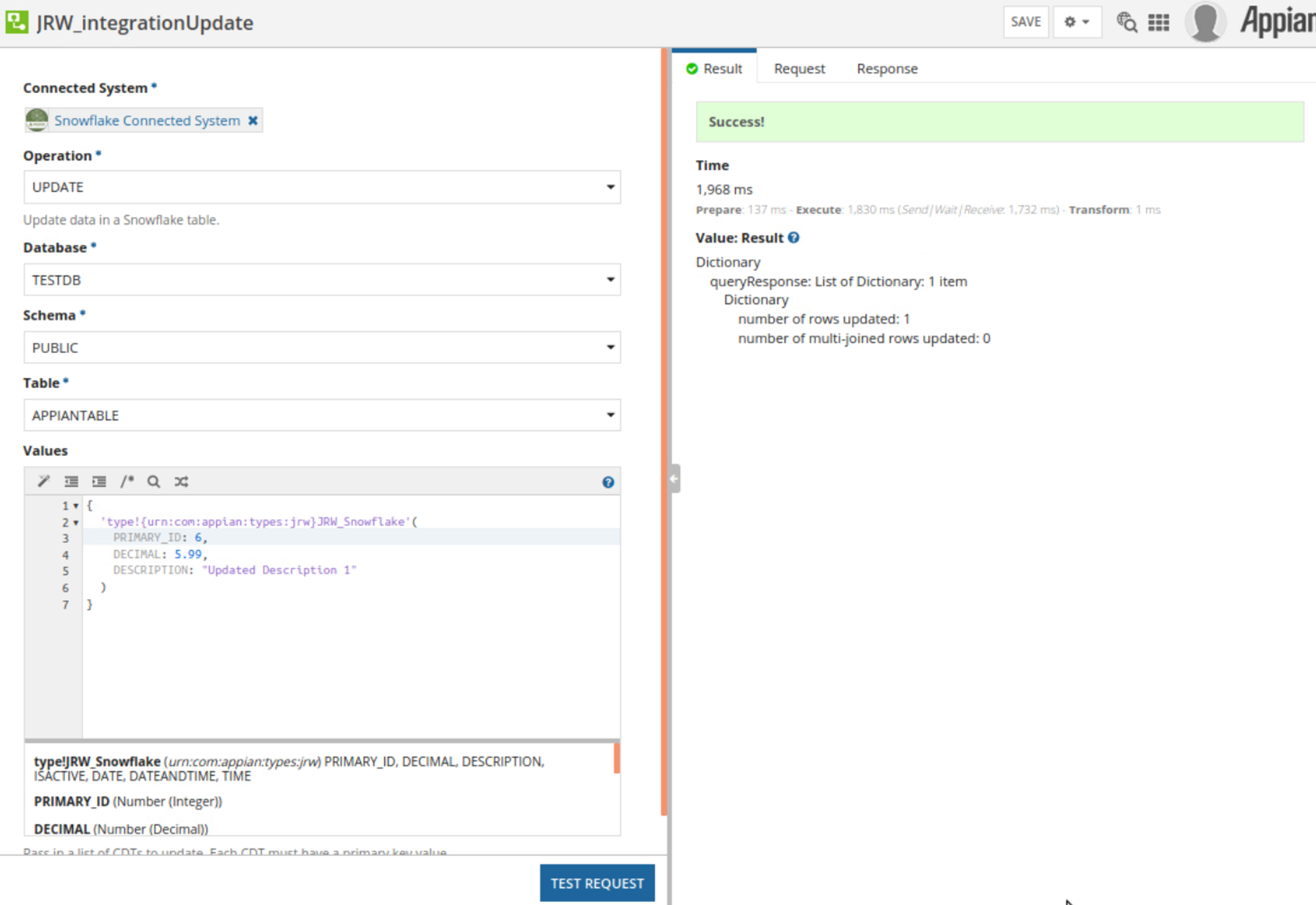Image resolution: width=1316 pixels, height=905 pixels.
Task: Click the SAVE button
Action: coord(1026,22)
